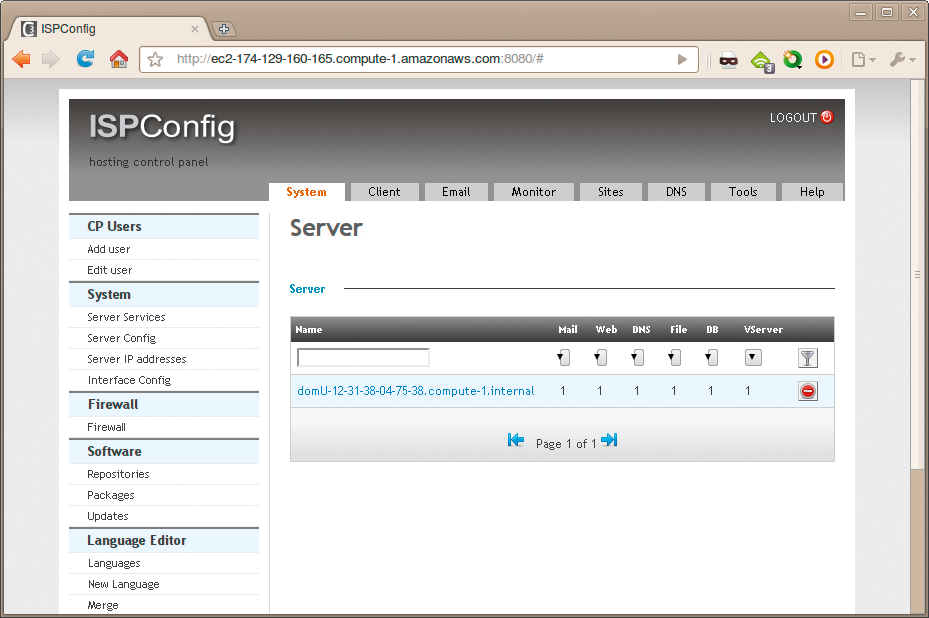The width and height of the screenshot is (929, 618).
Task: Open Languages in sidebar
Action: click(114, 563)
